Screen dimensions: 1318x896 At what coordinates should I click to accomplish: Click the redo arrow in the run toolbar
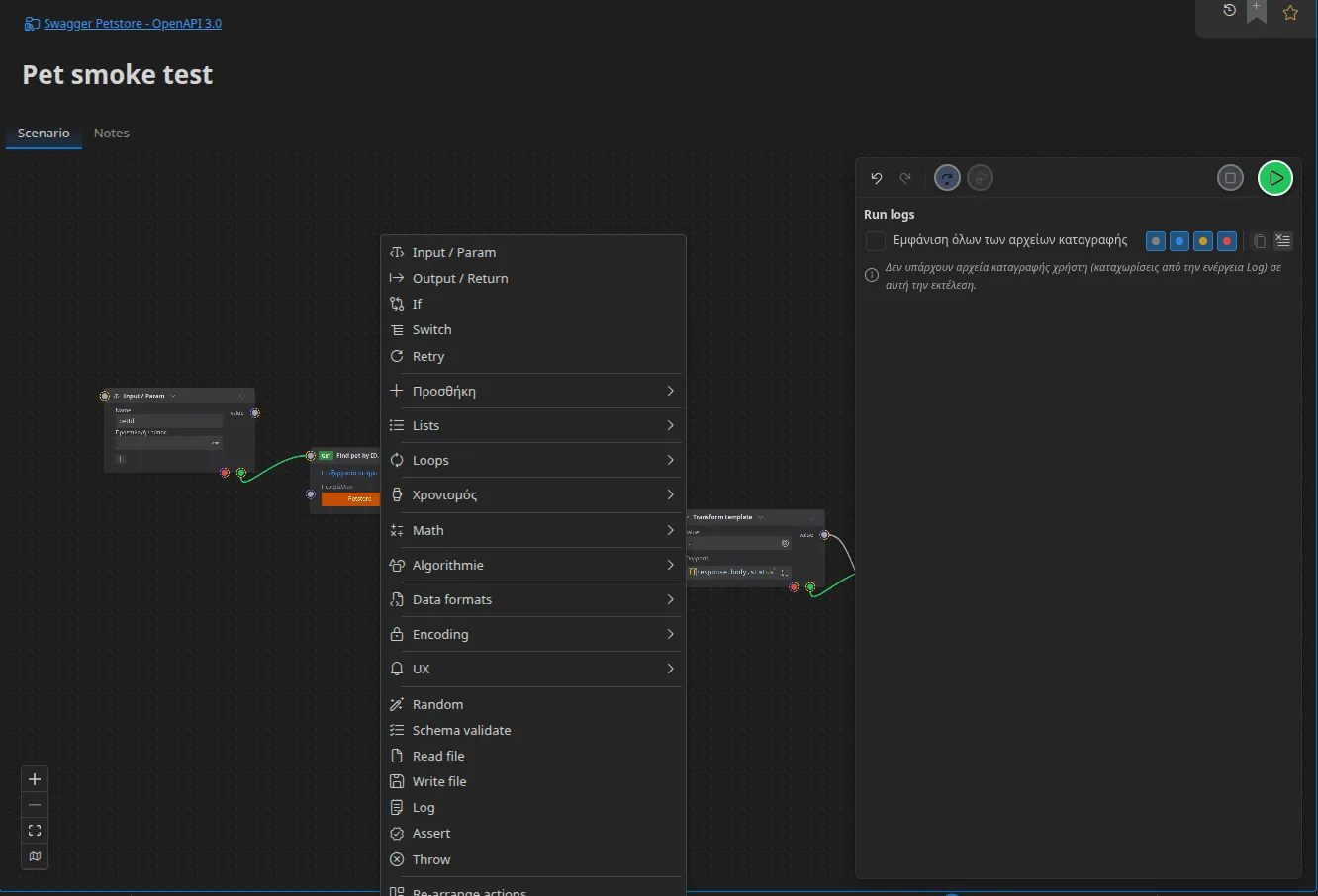[x=905, y=178]
